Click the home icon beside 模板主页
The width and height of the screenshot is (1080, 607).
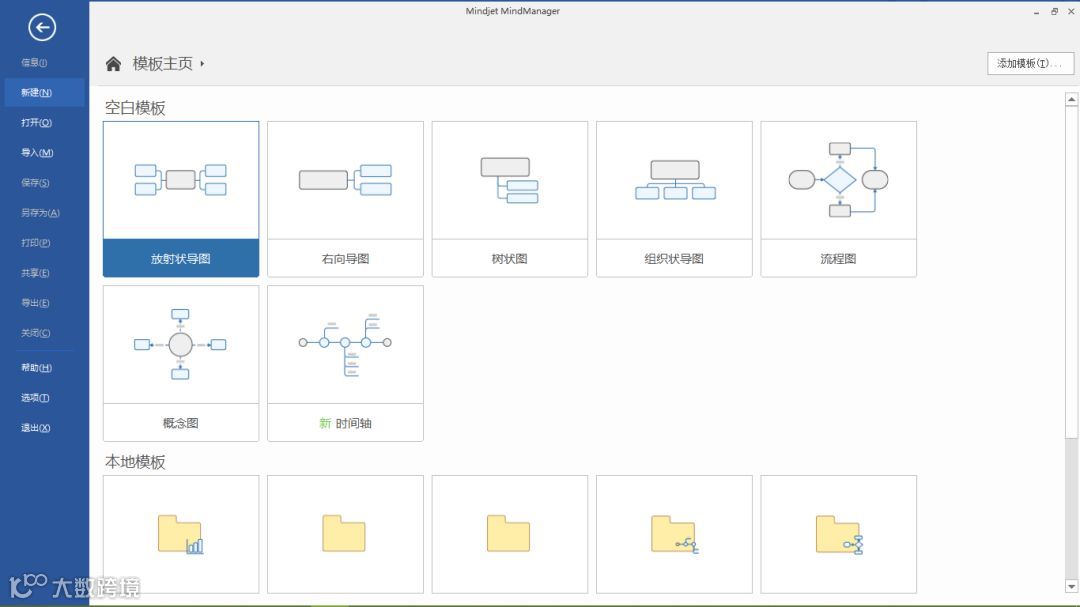[113, 64]
